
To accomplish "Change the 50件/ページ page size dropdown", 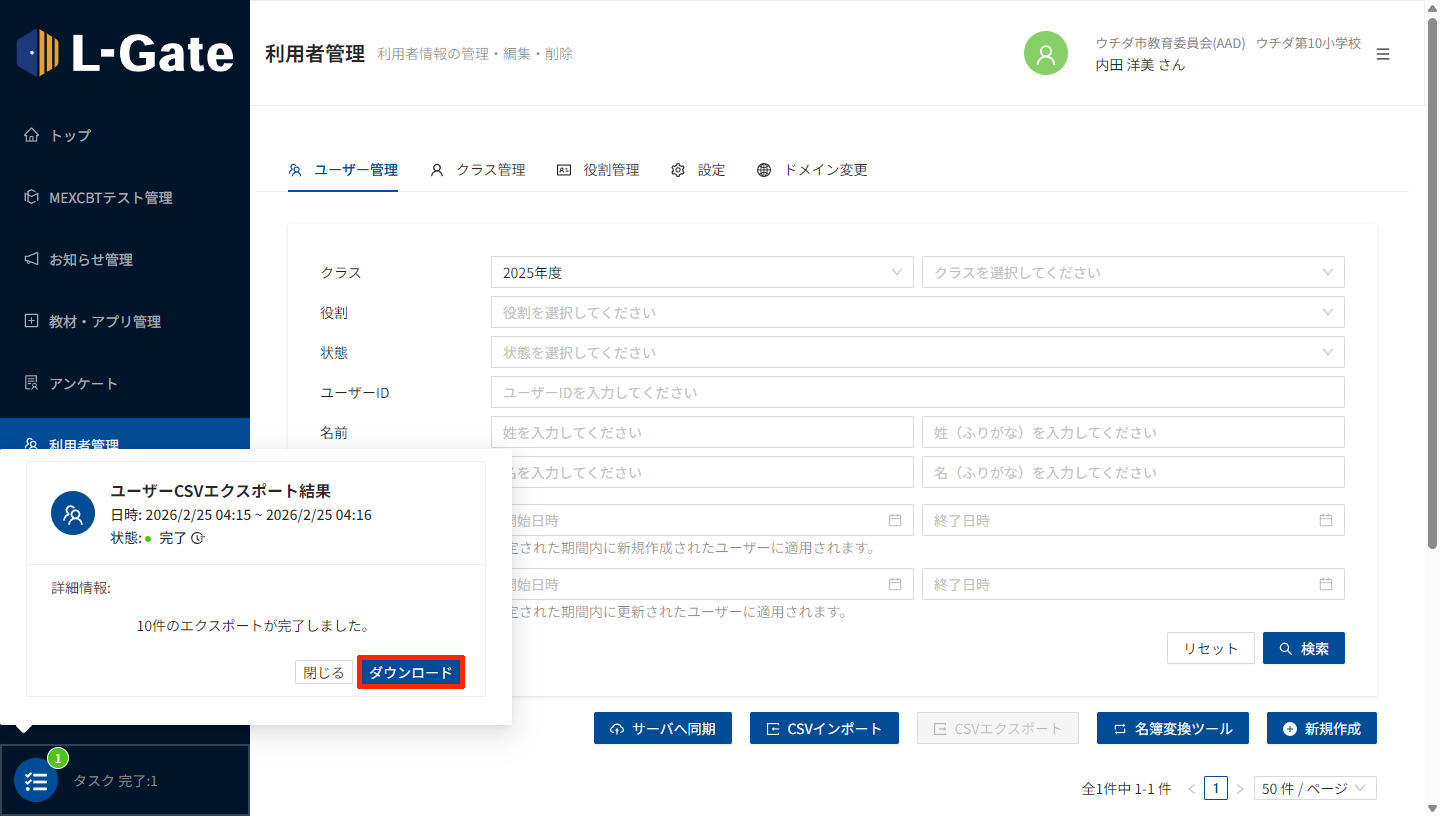I will pyautogui.click(x=1315, y=788).
